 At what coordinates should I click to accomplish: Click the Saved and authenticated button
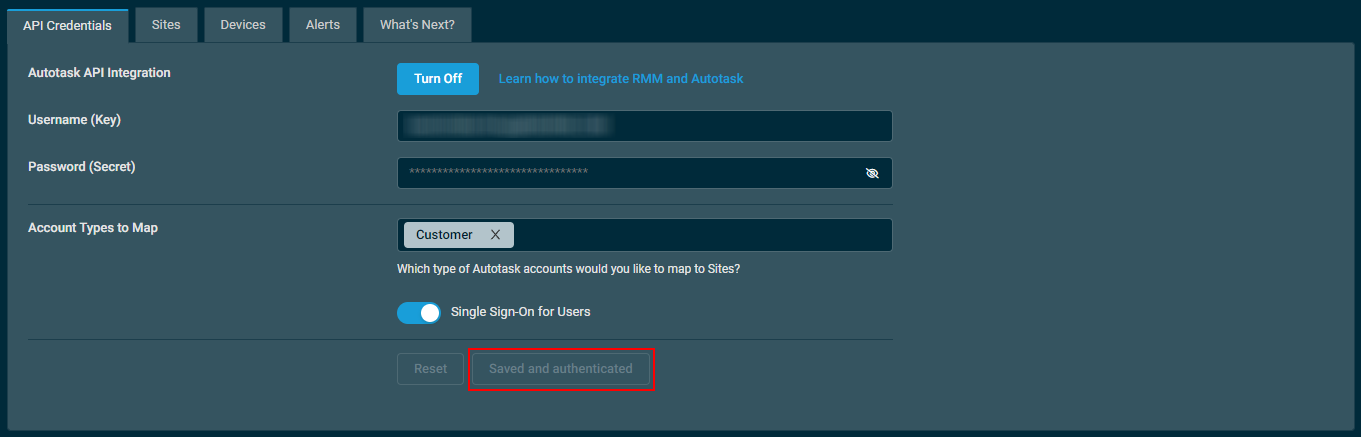[561, 369]
